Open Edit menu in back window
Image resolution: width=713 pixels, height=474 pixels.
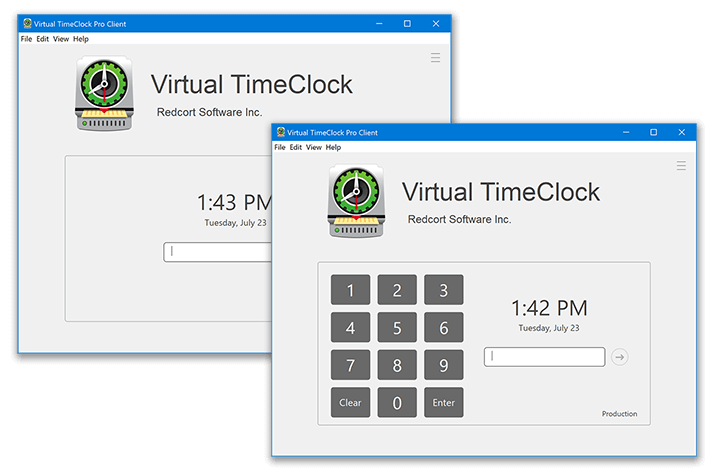43,39
